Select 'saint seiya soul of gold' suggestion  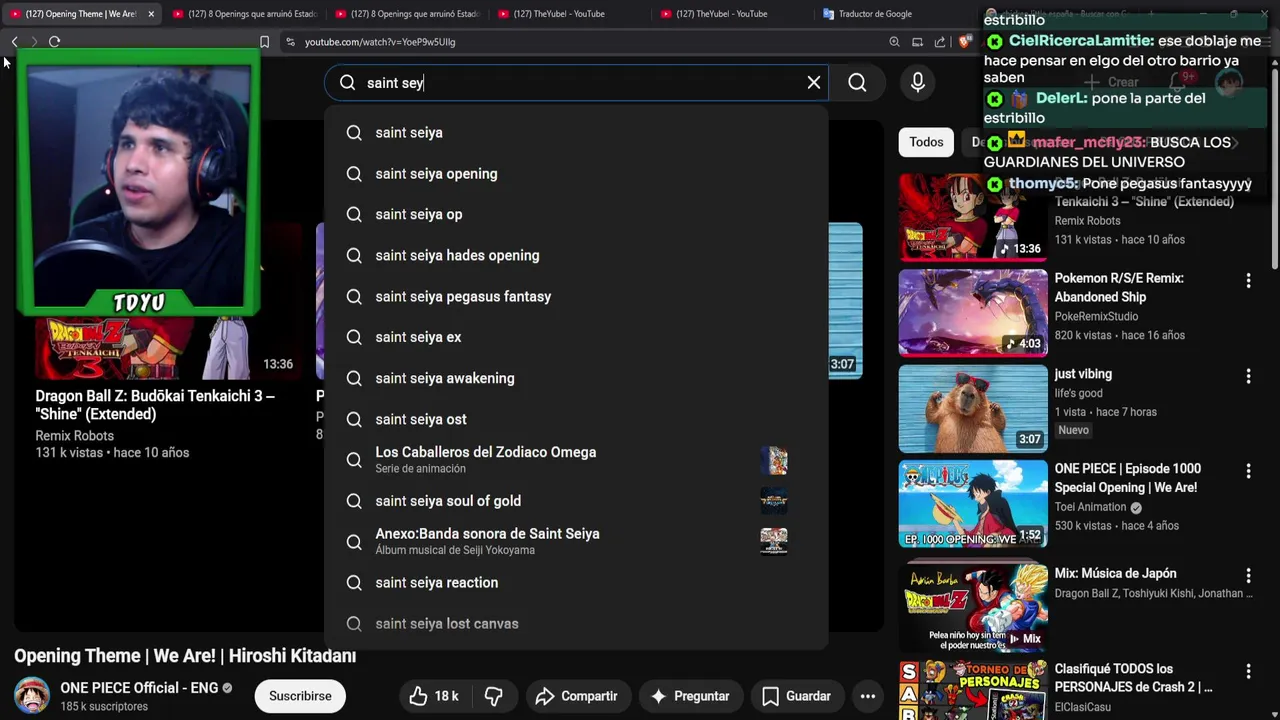(x=576, y=501)
